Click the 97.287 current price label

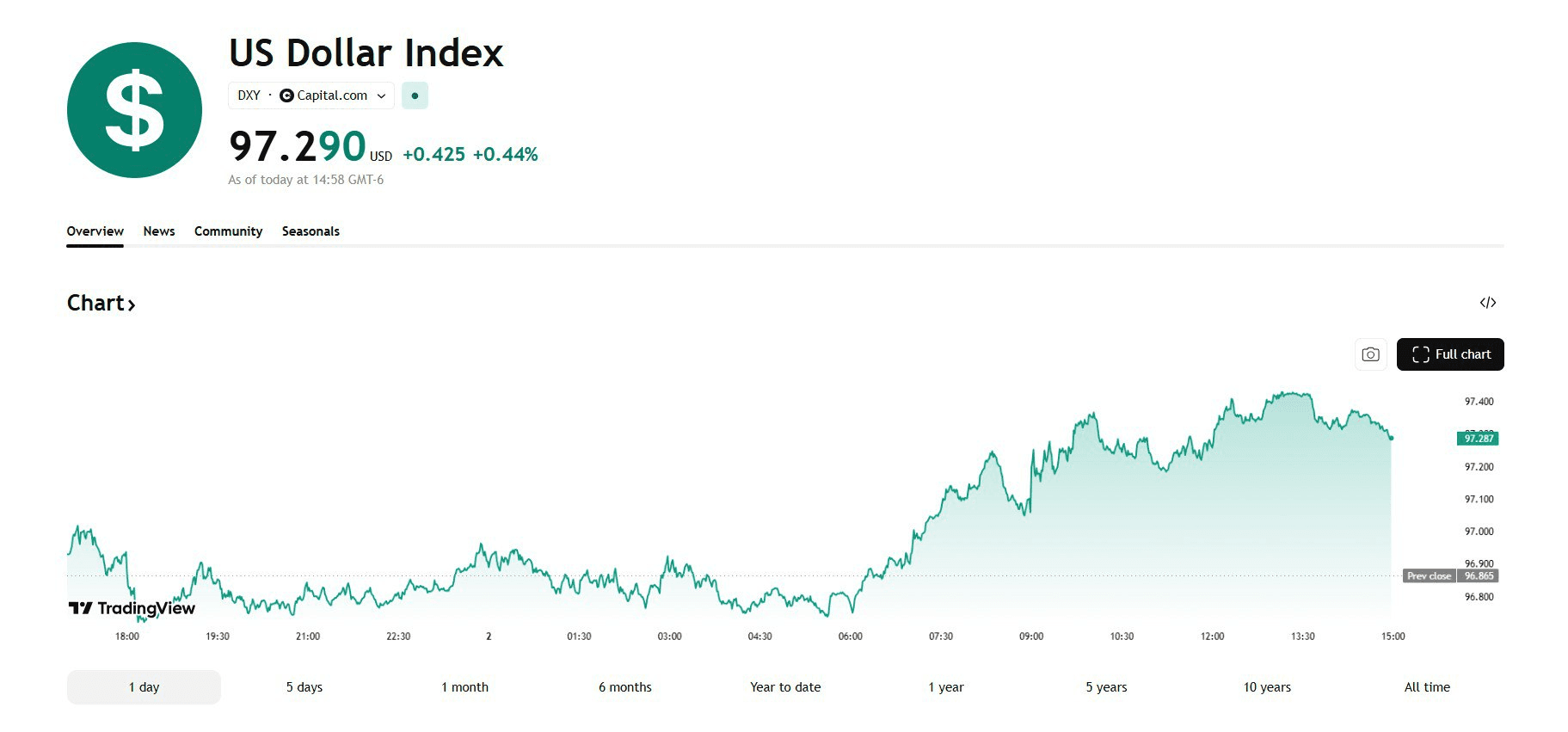pyautogui.click(x=1479, y=439)
